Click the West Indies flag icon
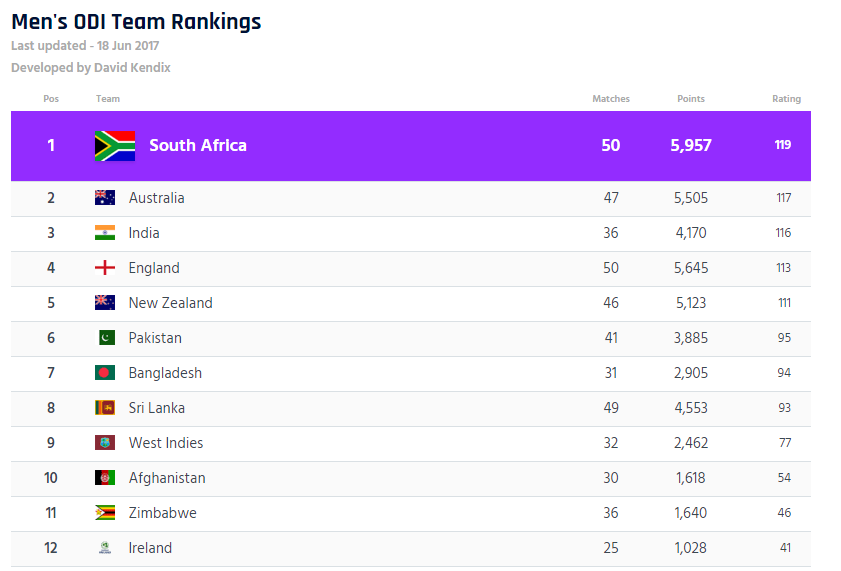841x571 pixels. point(105,443)
